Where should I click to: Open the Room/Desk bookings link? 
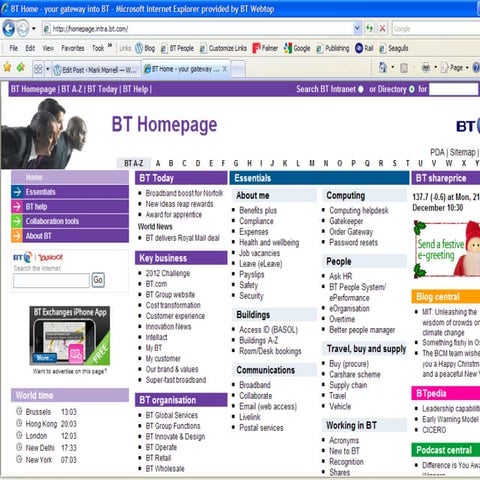point(270,351)
